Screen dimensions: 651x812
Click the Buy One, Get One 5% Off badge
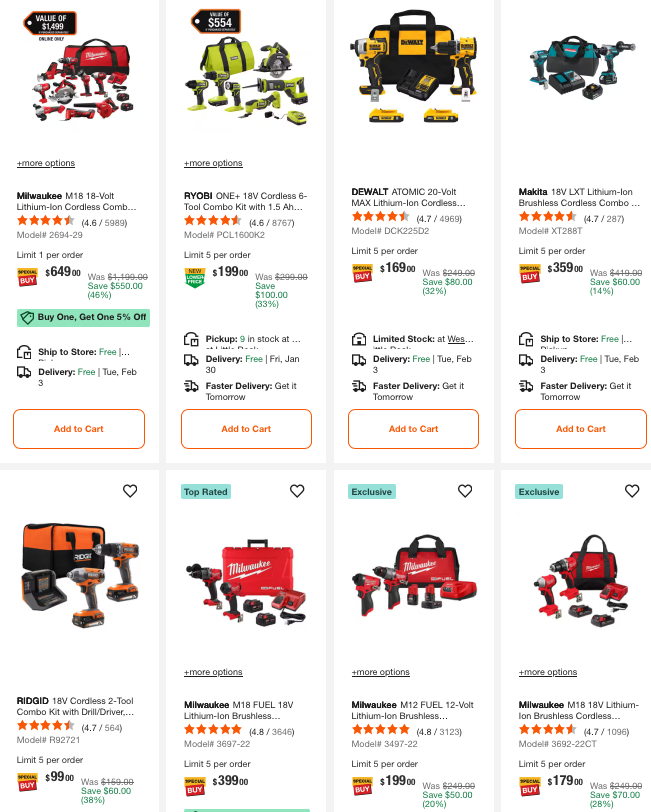pos(83,317)
